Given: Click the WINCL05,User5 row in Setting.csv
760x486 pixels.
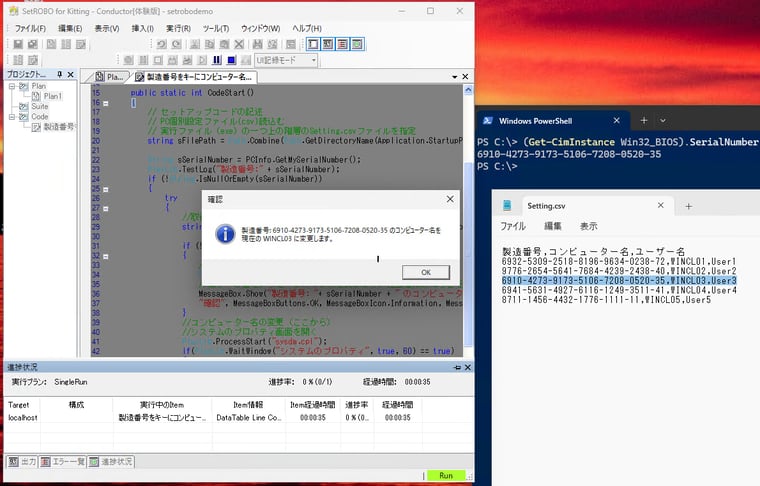Looking at the screenshot, I should tap(606, 300).
